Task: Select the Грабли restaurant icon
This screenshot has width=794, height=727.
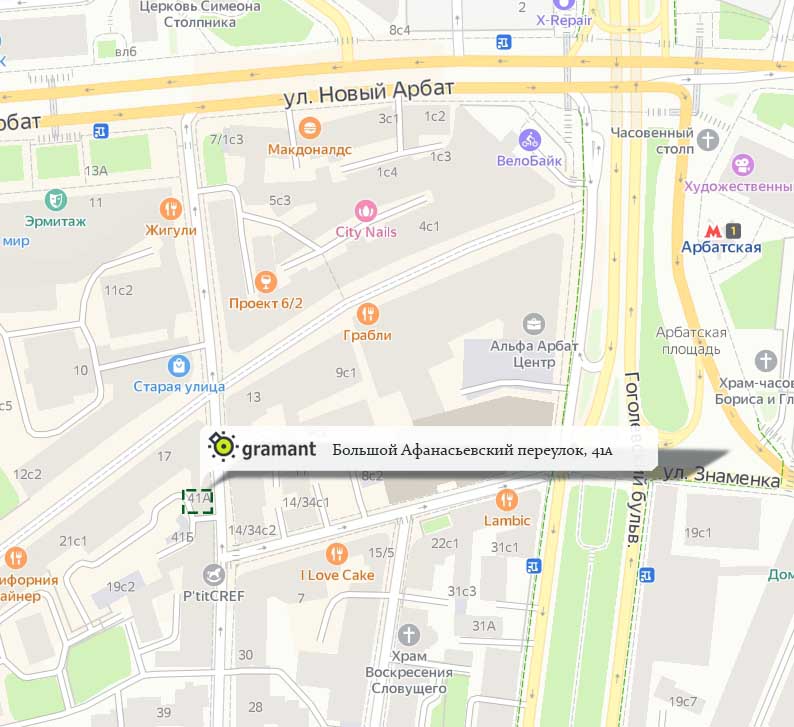Action: tap(368, 314)
